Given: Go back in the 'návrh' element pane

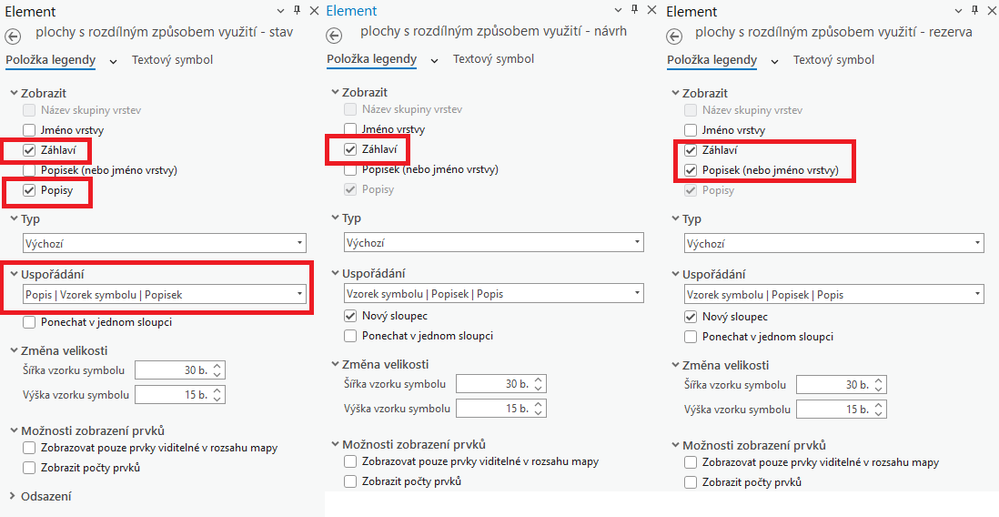Looking at the screenshot, I should (x=334, y=33).
